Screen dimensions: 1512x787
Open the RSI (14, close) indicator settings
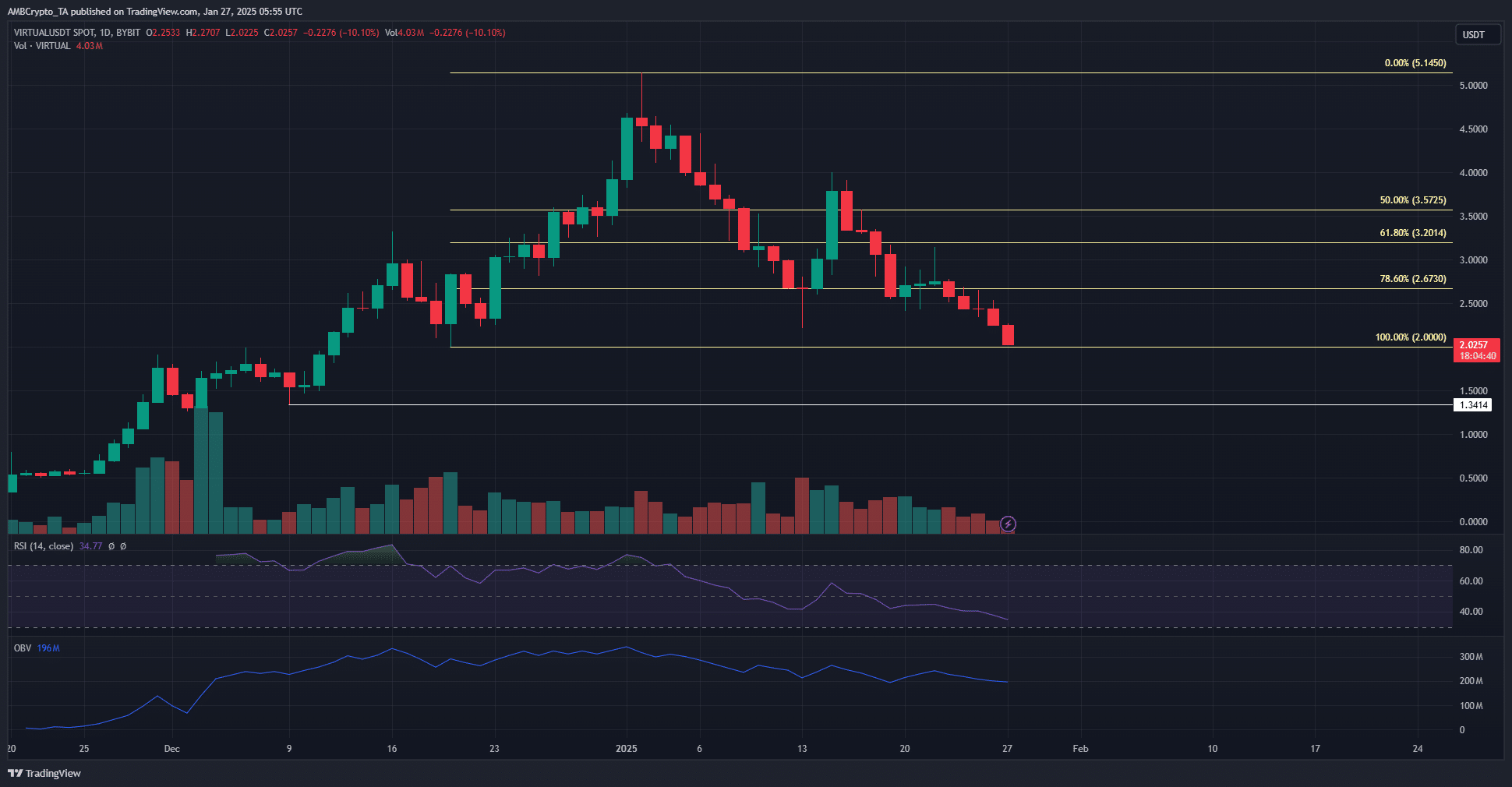coord(44,546)
